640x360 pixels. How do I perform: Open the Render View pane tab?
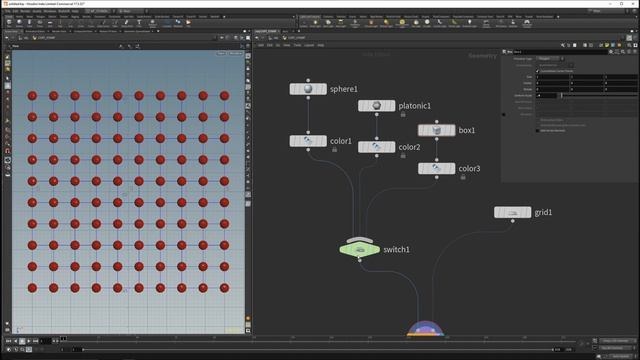coord(59,31)
